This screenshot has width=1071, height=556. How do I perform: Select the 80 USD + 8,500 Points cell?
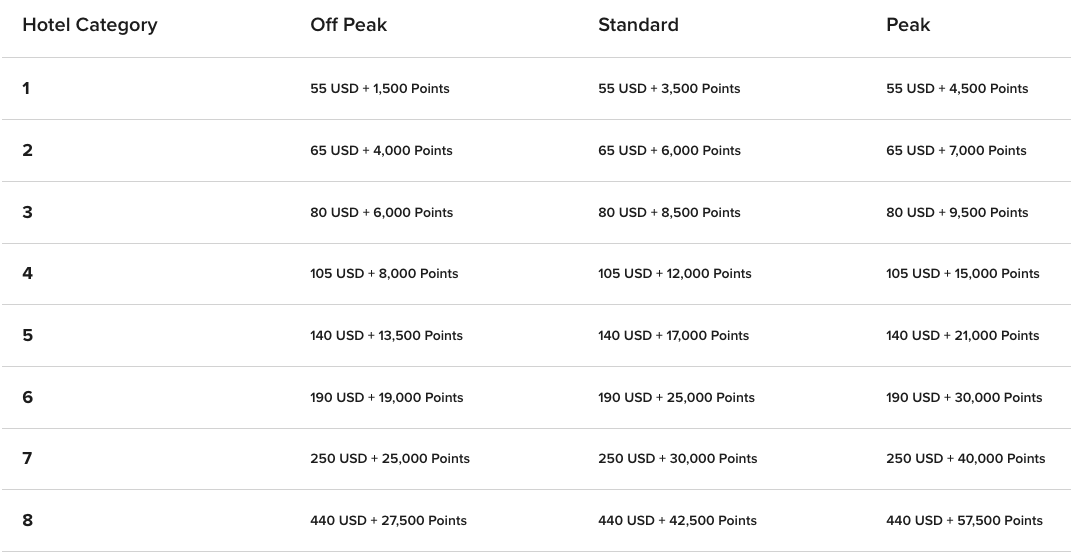(669, 212)
